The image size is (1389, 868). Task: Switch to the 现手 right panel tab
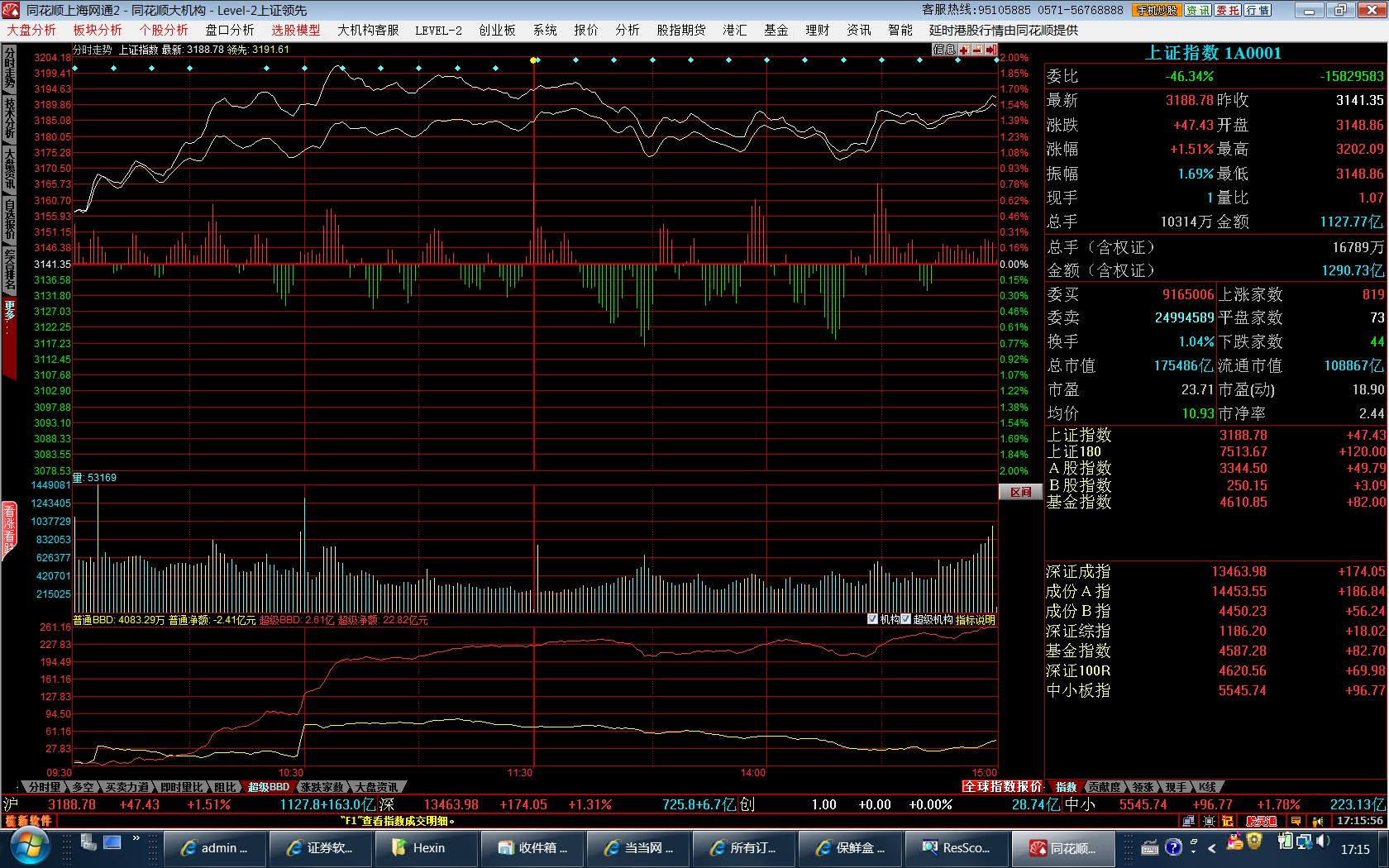point(1175,787)
